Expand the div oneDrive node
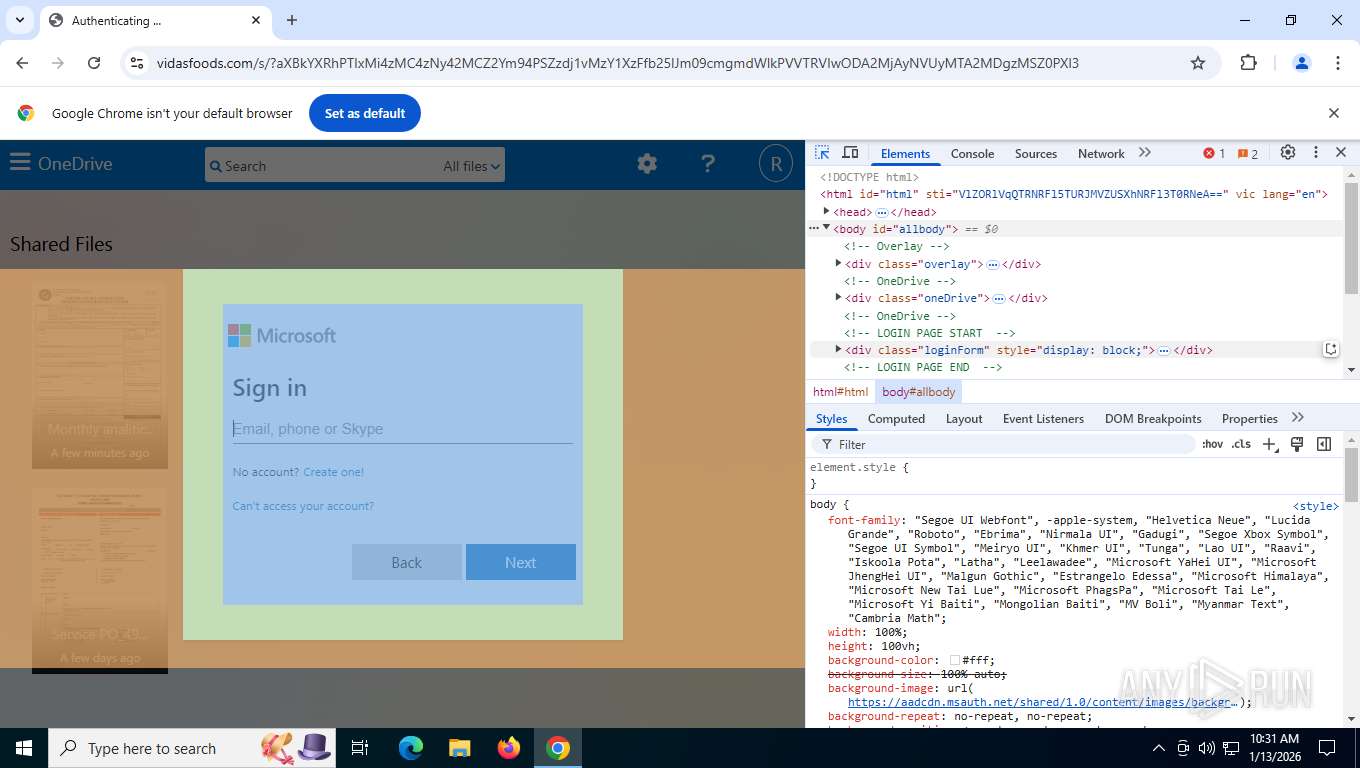Image resolution: width=1360 pixels, height=768 pixels. click(x=838, y=297)
